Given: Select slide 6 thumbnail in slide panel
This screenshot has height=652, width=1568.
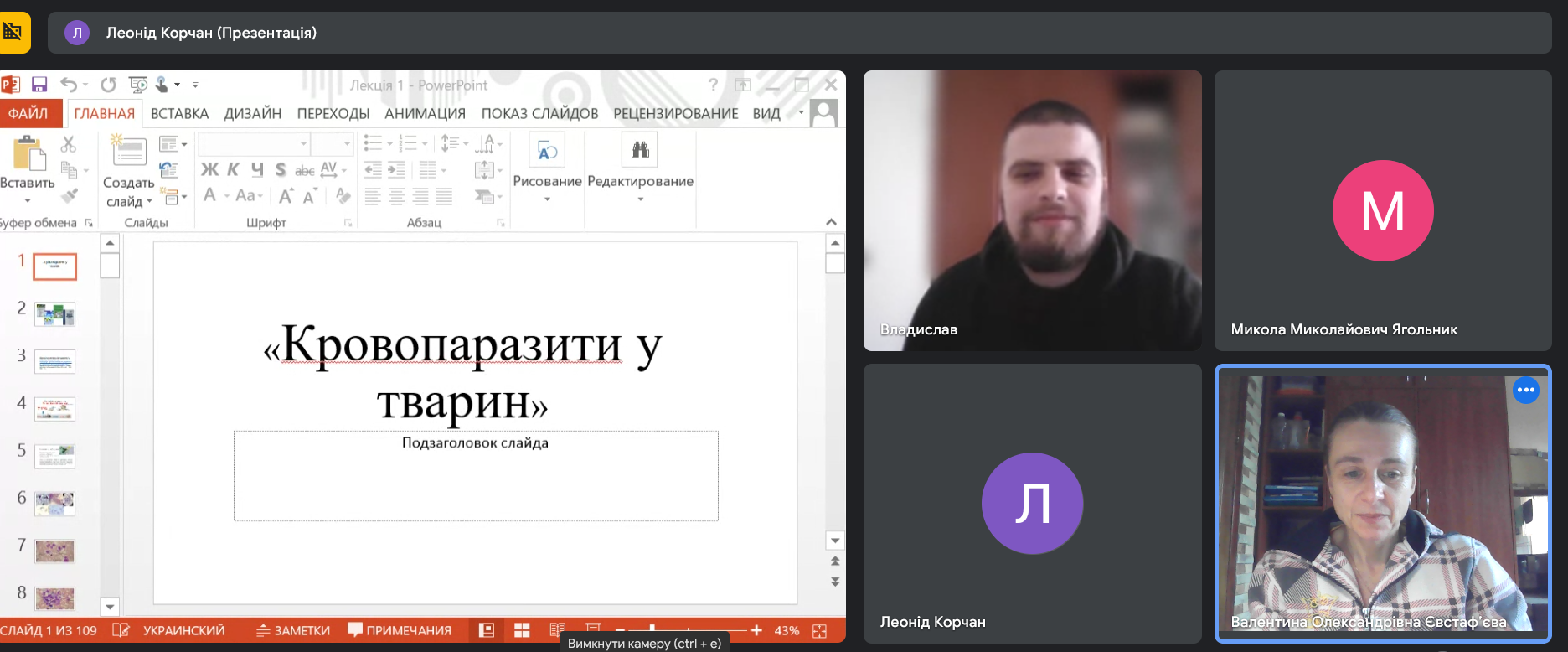Looking at the screenshot, I should click(x=55, y=504).
